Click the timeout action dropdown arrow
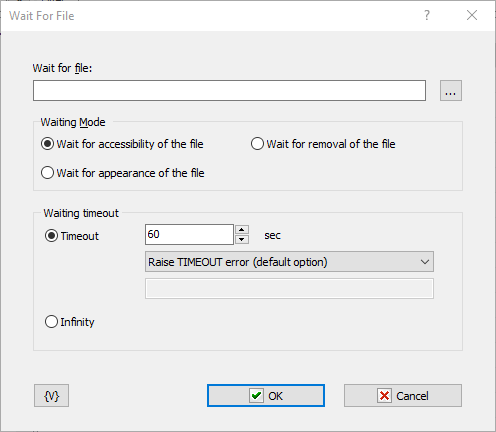Screen dimensions: 496x432 [x=425, y=262]
